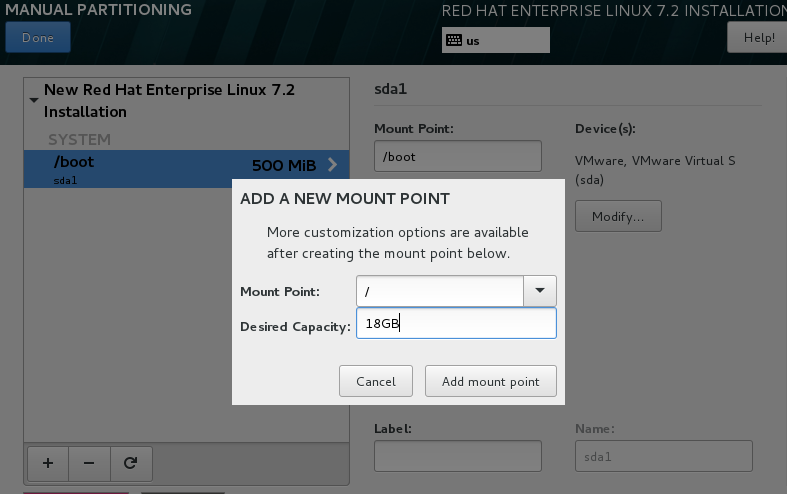The height and width of the screenshot is (494, 787).
Task: Click the reload storage configuration icon
Action: coord(130,463)
